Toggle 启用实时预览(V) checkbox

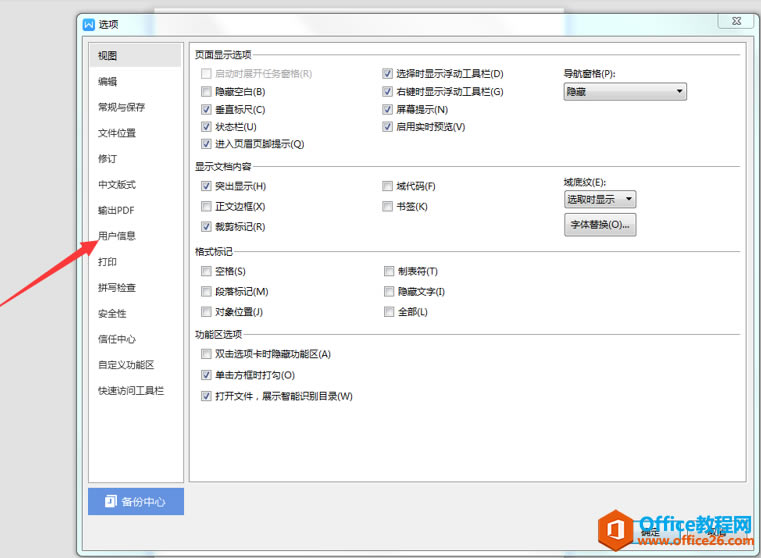(x=387, y=127)
